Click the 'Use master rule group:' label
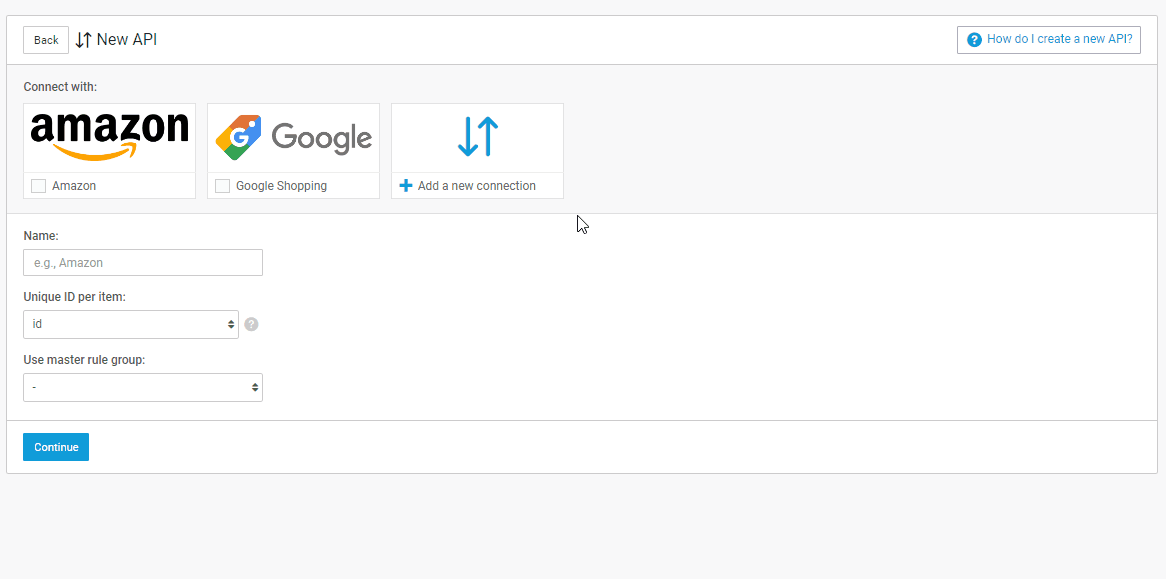Viewport: 1166px width, 579px height. (x=84, y=360)
